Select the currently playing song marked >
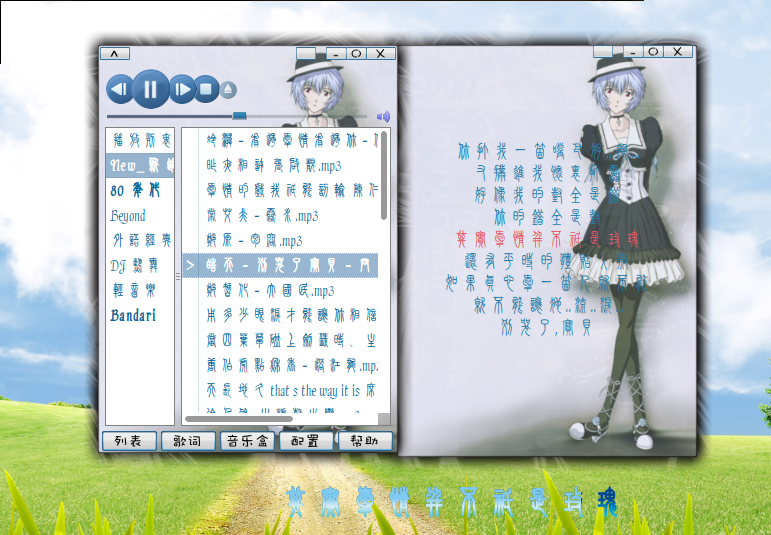This screenshot has width=771, height=535. click(x=280, y=266)
